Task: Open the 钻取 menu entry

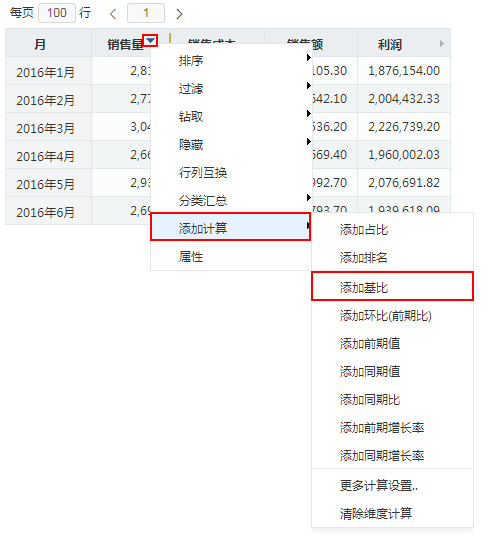Action: (231, 116)
